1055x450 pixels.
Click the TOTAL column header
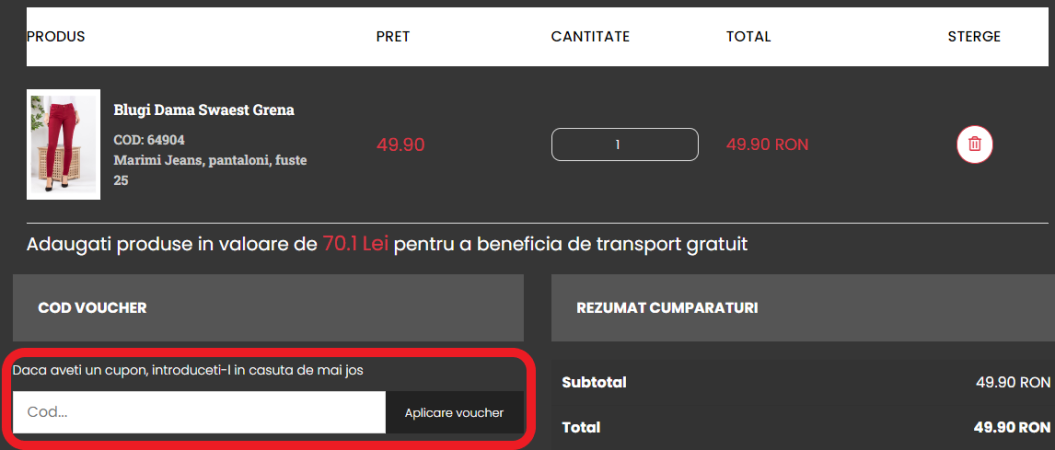[x=748, y=37]
